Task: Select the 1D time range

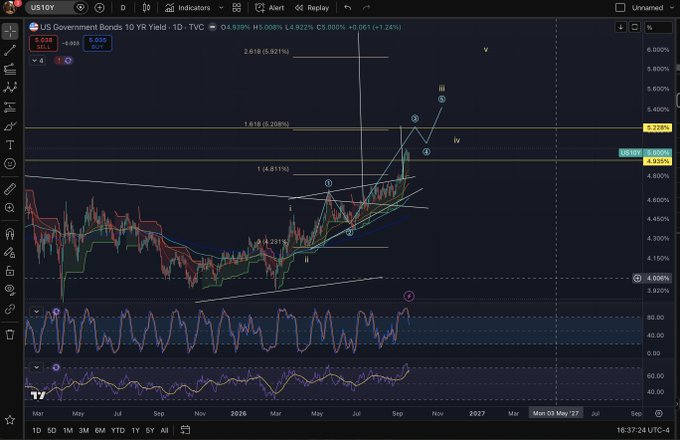Action: click(x=37, y=430)
